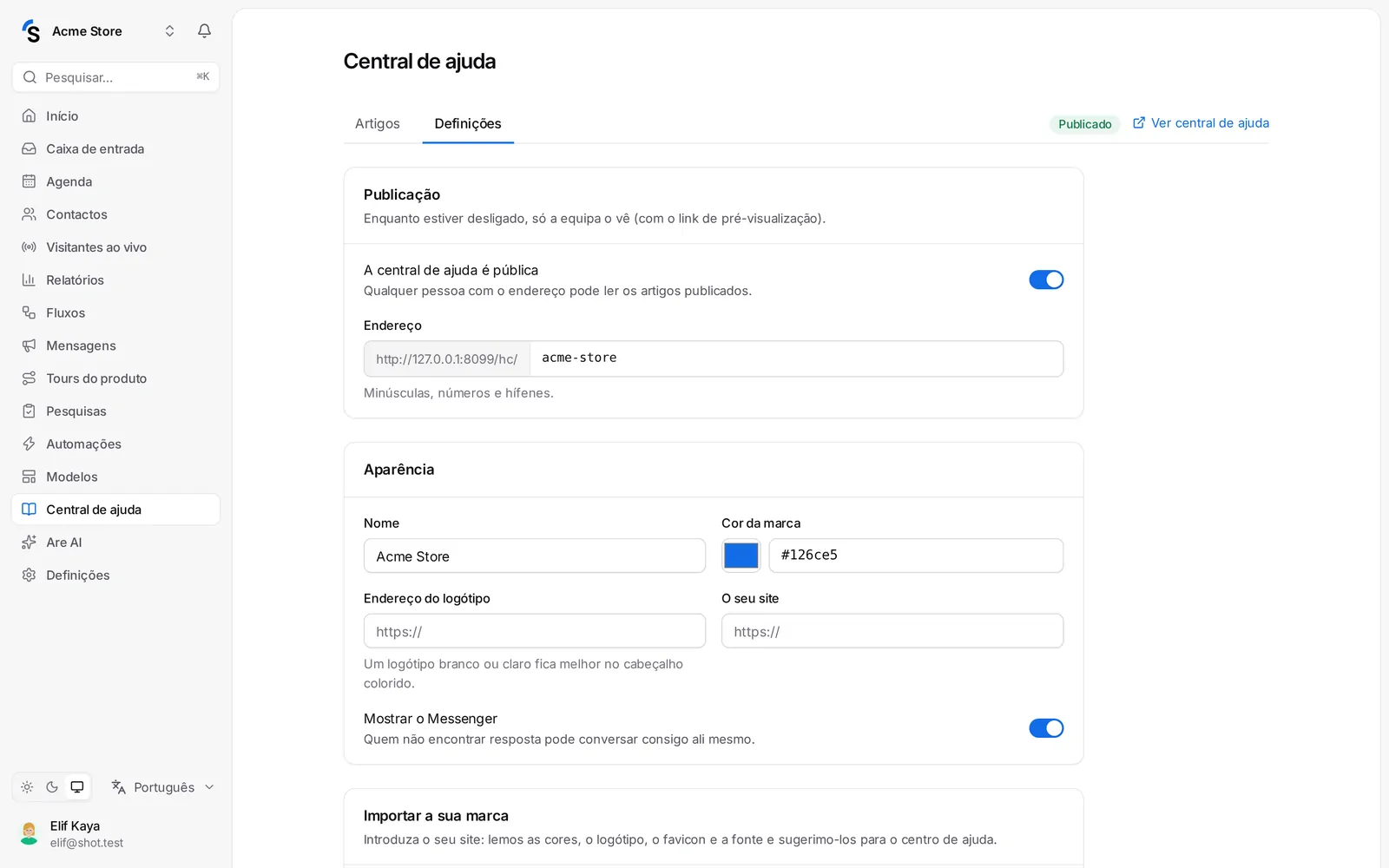
Task: Click the O seu site field
Action: (892, 631)
